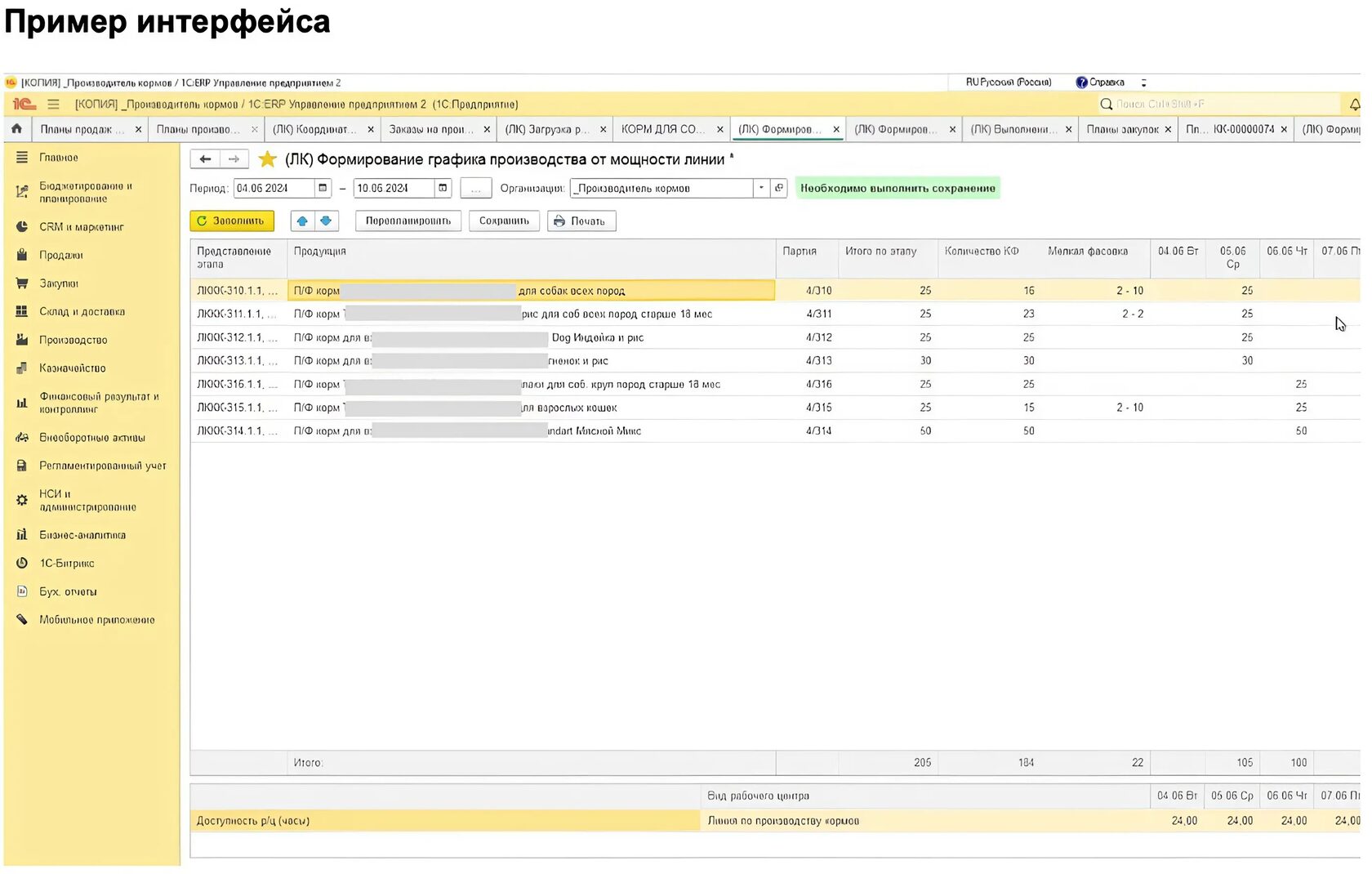Viewport: 1372px width, 874px height.
Task: Open the Производство section
Action: pyautogui.click(x=73, y=341)
